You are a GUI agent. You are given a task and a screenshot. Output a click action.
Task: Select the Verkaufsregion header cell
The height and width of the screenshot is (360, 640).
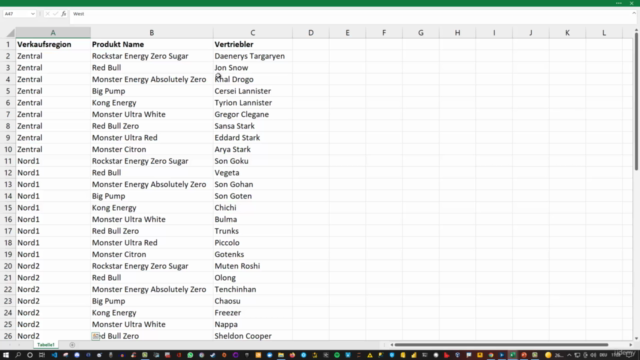[x=53, y=44]
